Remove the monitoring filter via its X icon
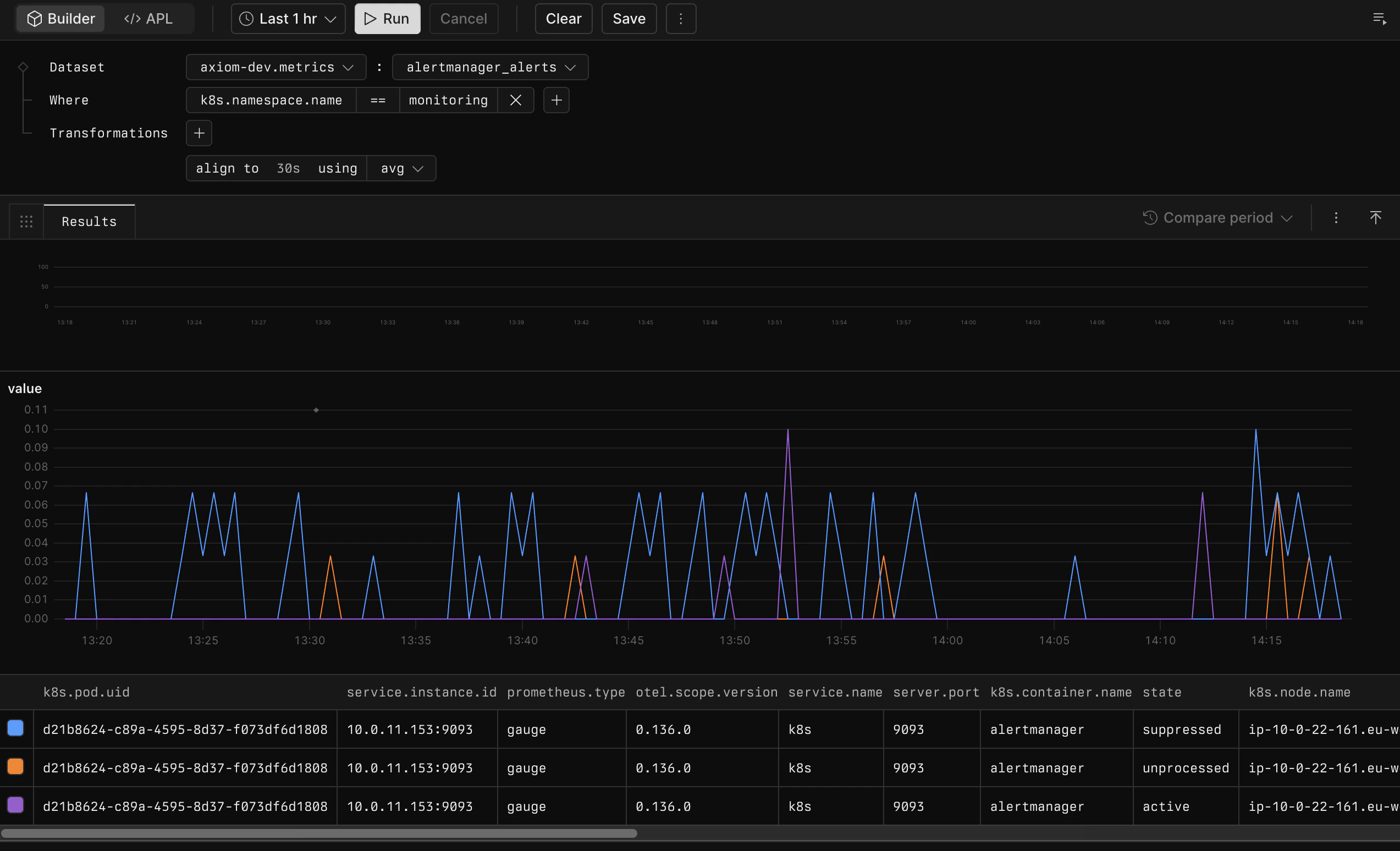Screen dimensions: 1400x851 [515, 100]
